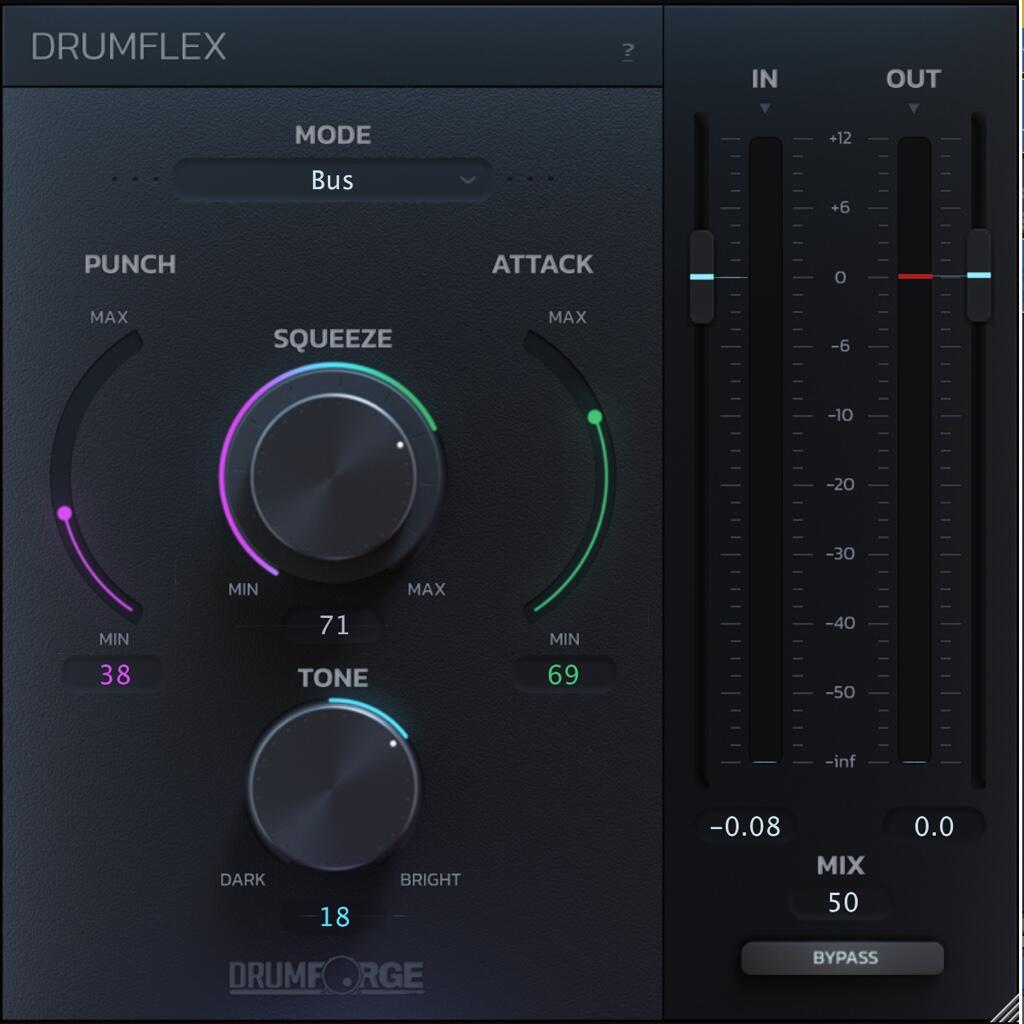The height and width of the screenshot is (1024, 1024).
Task: Click the red clip indicator on OUT meter
Action: click(915, 276)
